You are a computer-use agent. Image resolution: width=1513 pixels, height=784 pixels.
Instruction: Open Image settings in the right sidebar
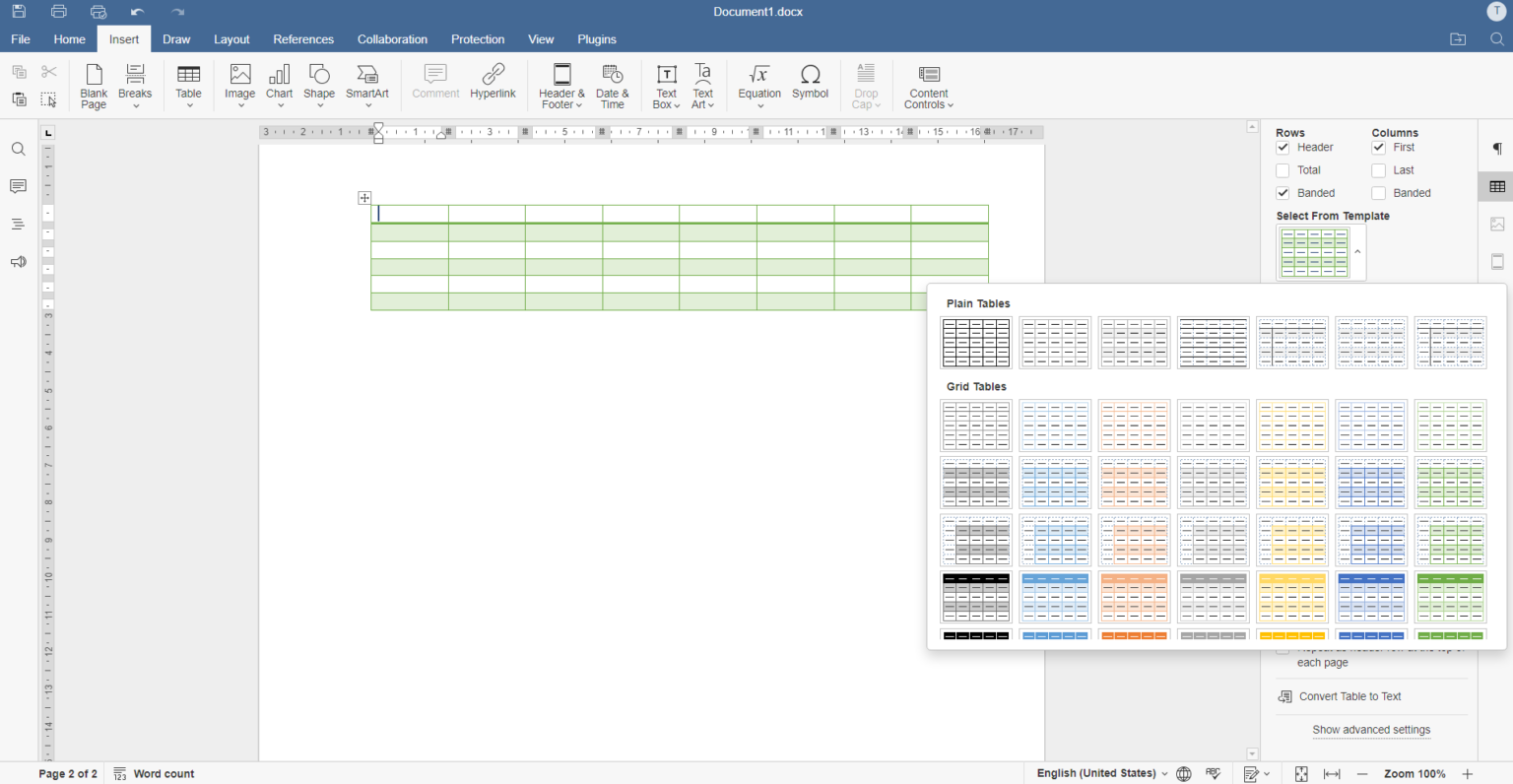coord(1497,224)
